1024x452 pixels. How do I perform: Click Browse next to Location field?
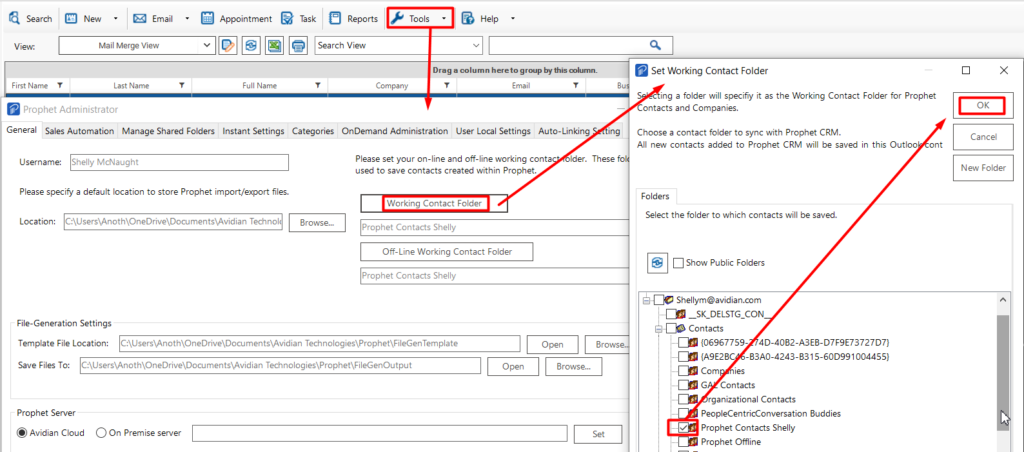coord(317,222)
